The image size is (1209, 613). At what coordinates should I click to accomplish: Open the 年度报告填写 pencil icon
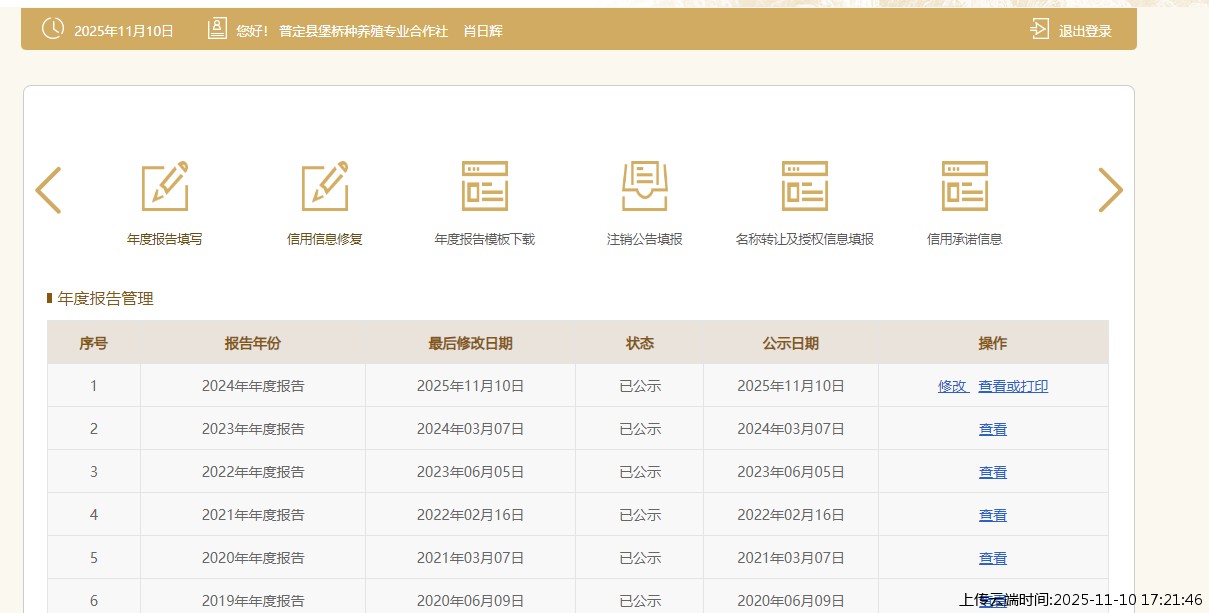click(x=165, y=187)
